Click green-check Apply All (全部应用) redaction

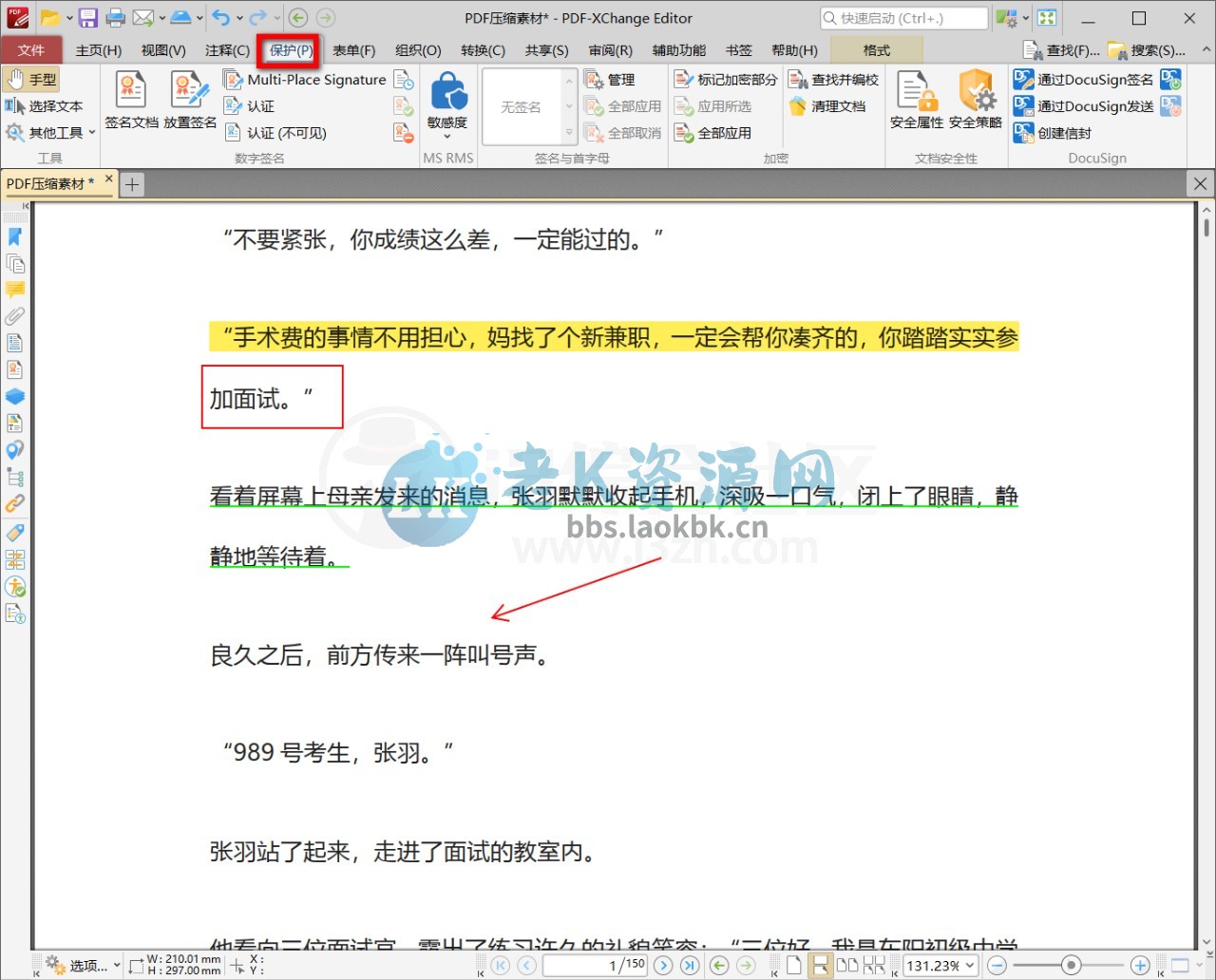713,133
